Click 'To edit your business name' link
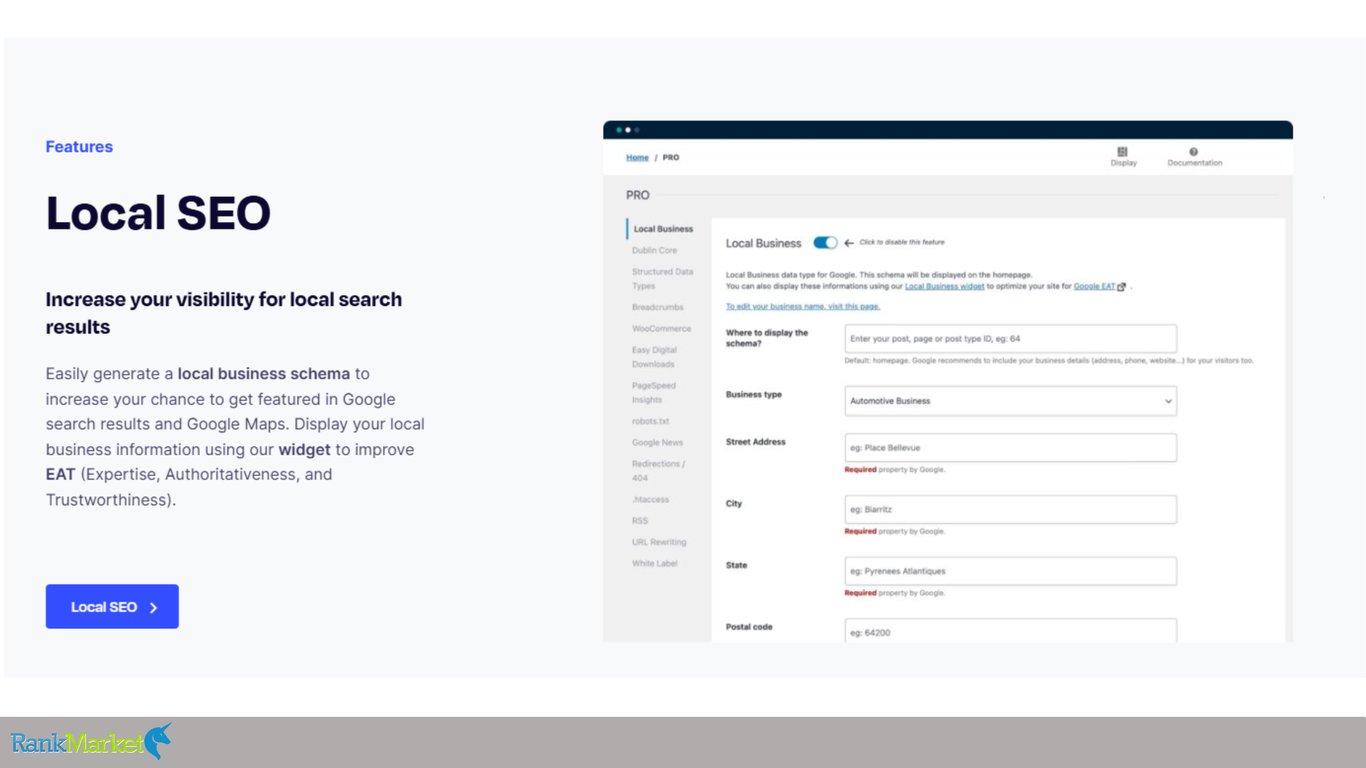 point(803,307)
